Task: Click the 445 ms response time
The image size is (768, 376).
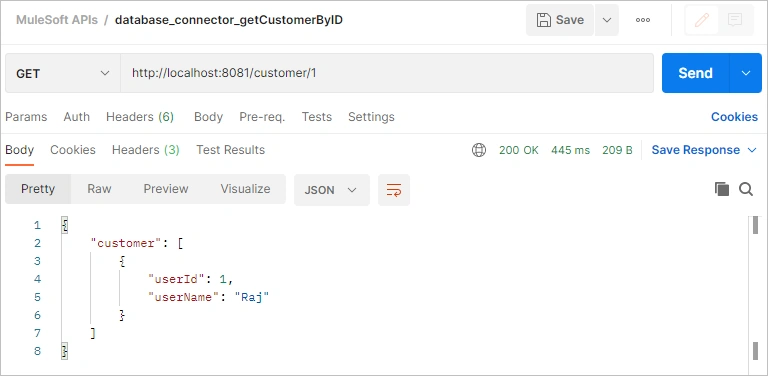Action: click(x=570, y=150)
